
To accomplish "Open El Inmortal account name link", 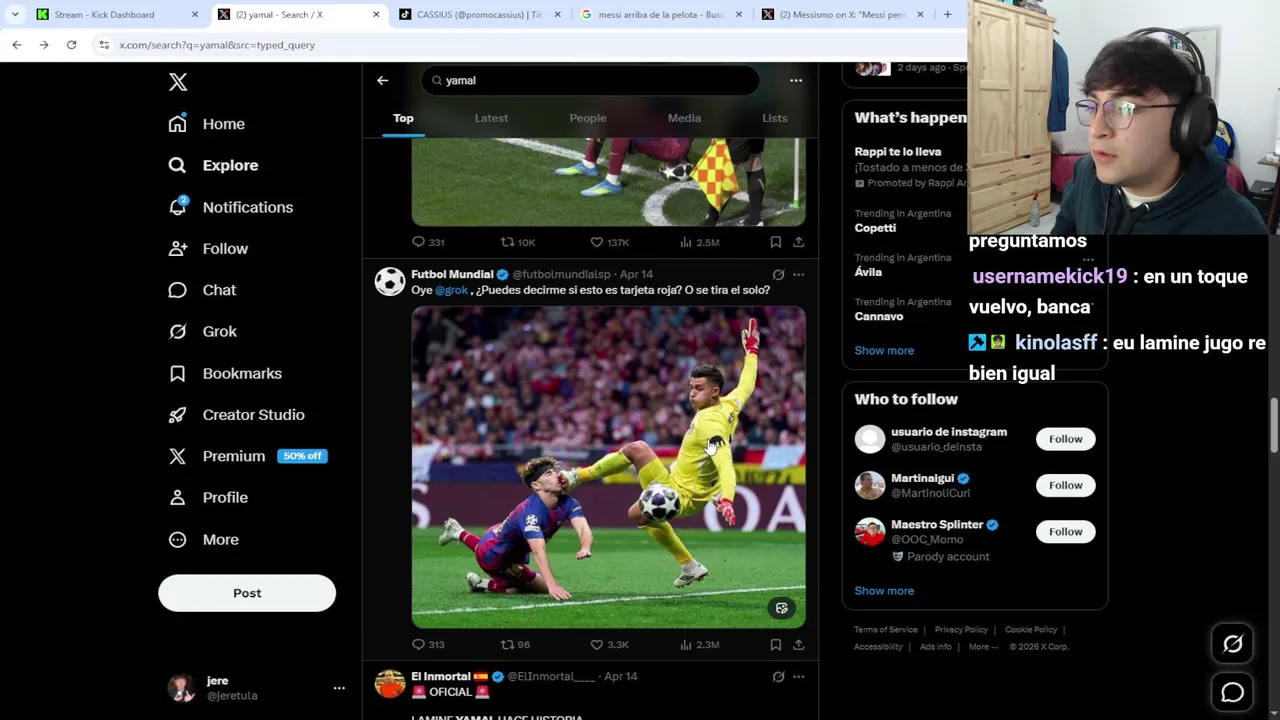I will pos(441,676).
